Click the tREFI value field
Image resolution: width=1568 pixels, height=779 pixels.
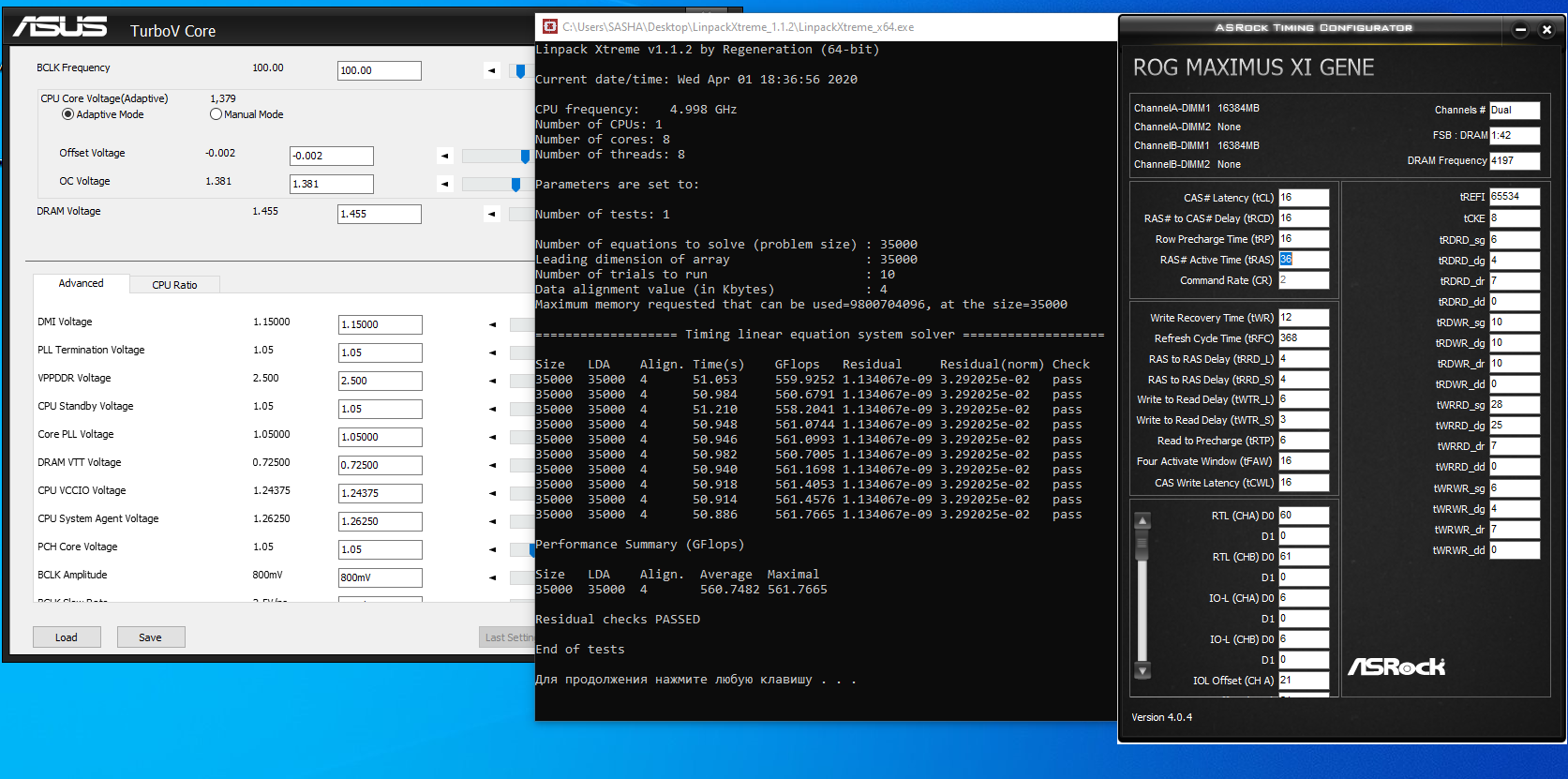1515,197
